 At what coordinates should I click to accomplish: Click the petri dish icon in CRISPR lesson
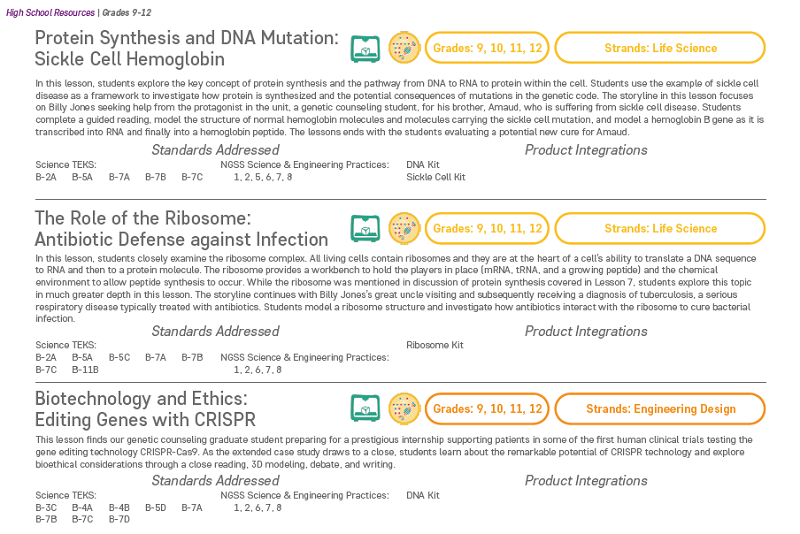point(404,409)
